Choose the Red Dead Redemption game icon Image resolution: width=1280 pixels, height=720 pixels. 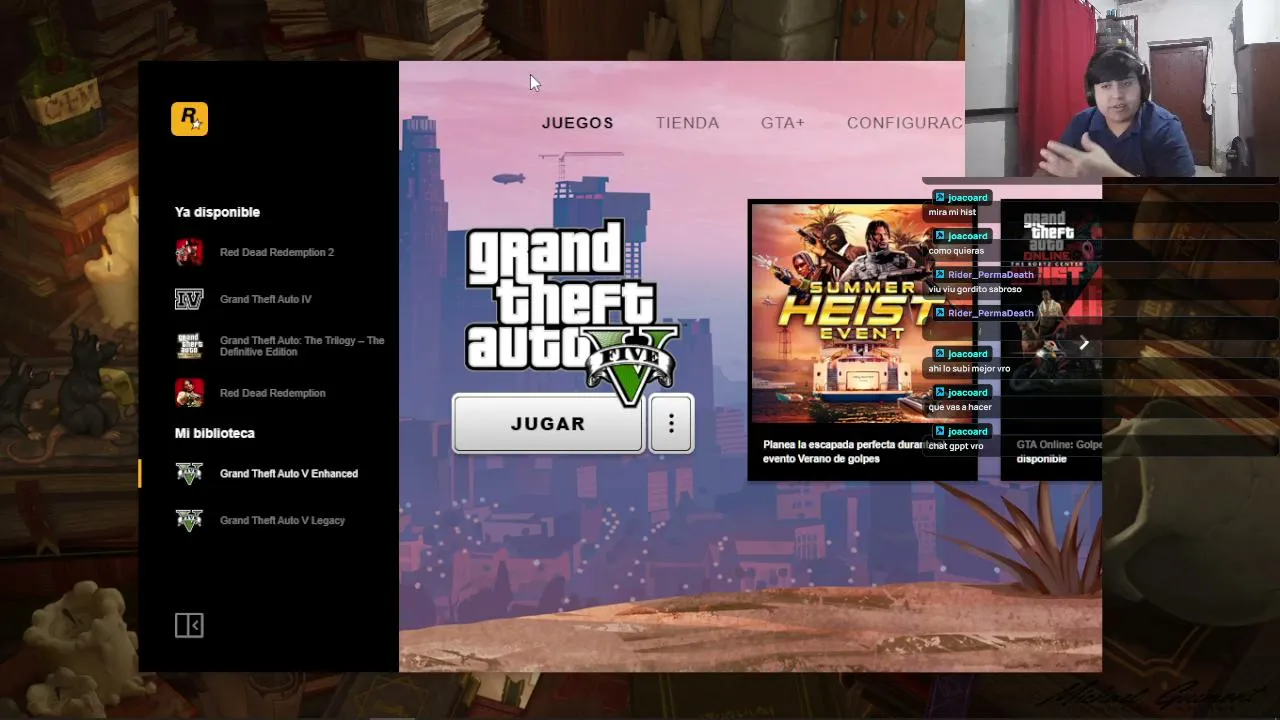(189, 393)
